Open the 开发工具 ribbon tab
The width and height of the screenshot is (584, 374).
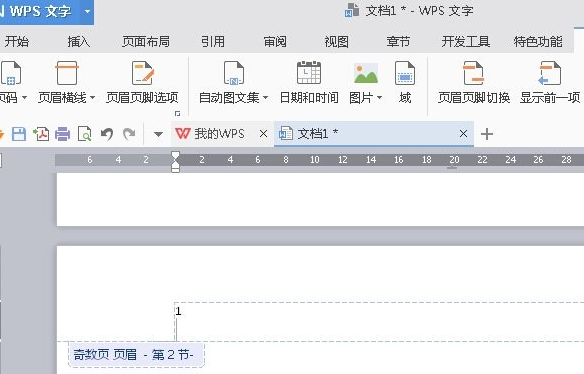coord(466,41)
